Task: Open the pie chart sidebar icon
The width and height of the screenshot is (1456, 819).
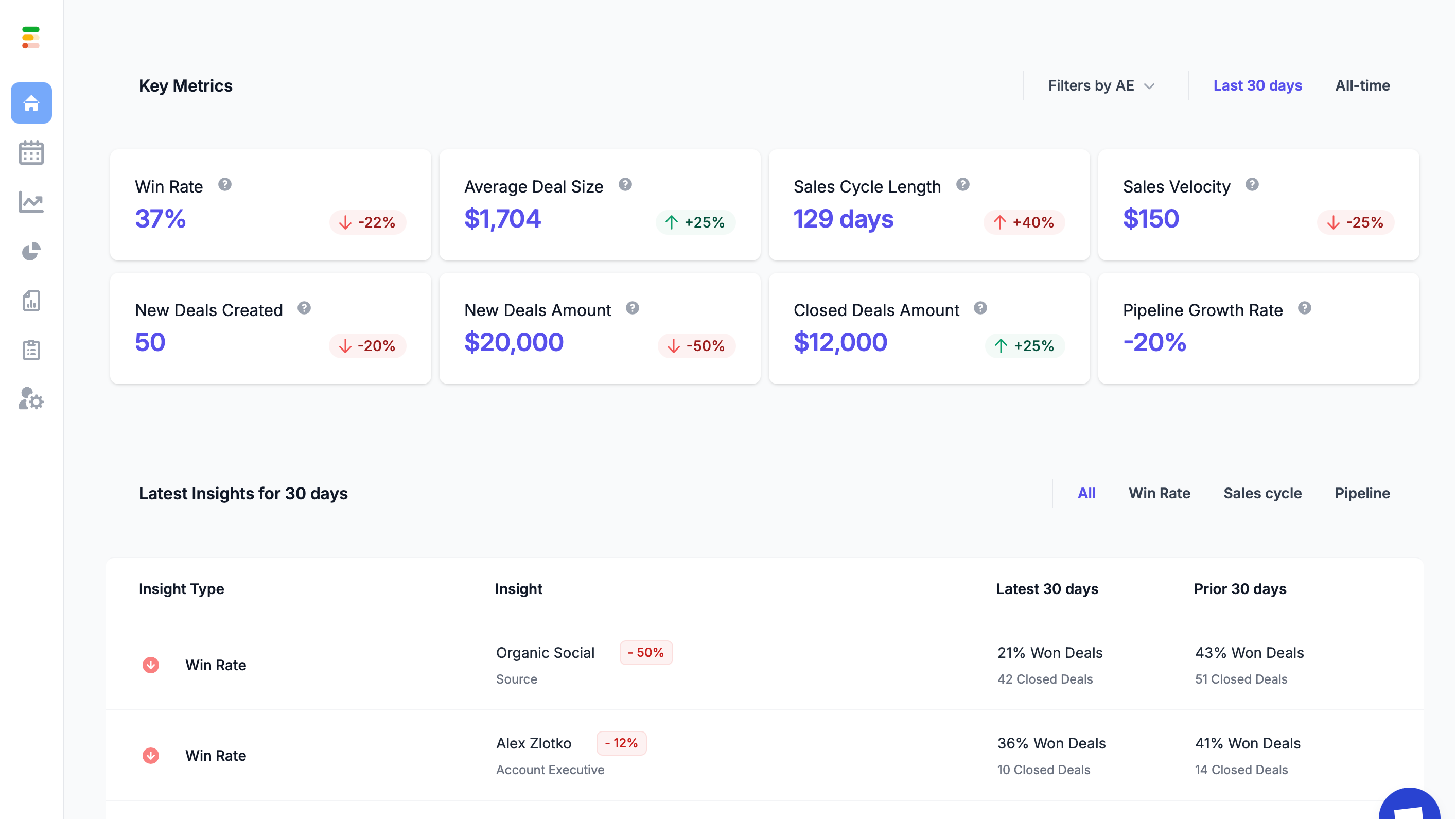Action: tap(31, 252)
